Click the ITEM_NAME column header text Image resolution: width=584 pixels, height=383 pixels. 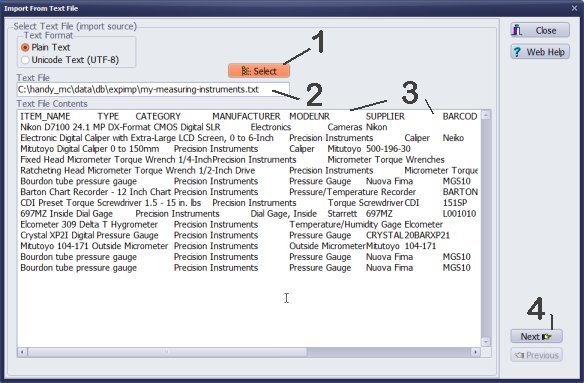pyautogui.click(x=45, y=117)
